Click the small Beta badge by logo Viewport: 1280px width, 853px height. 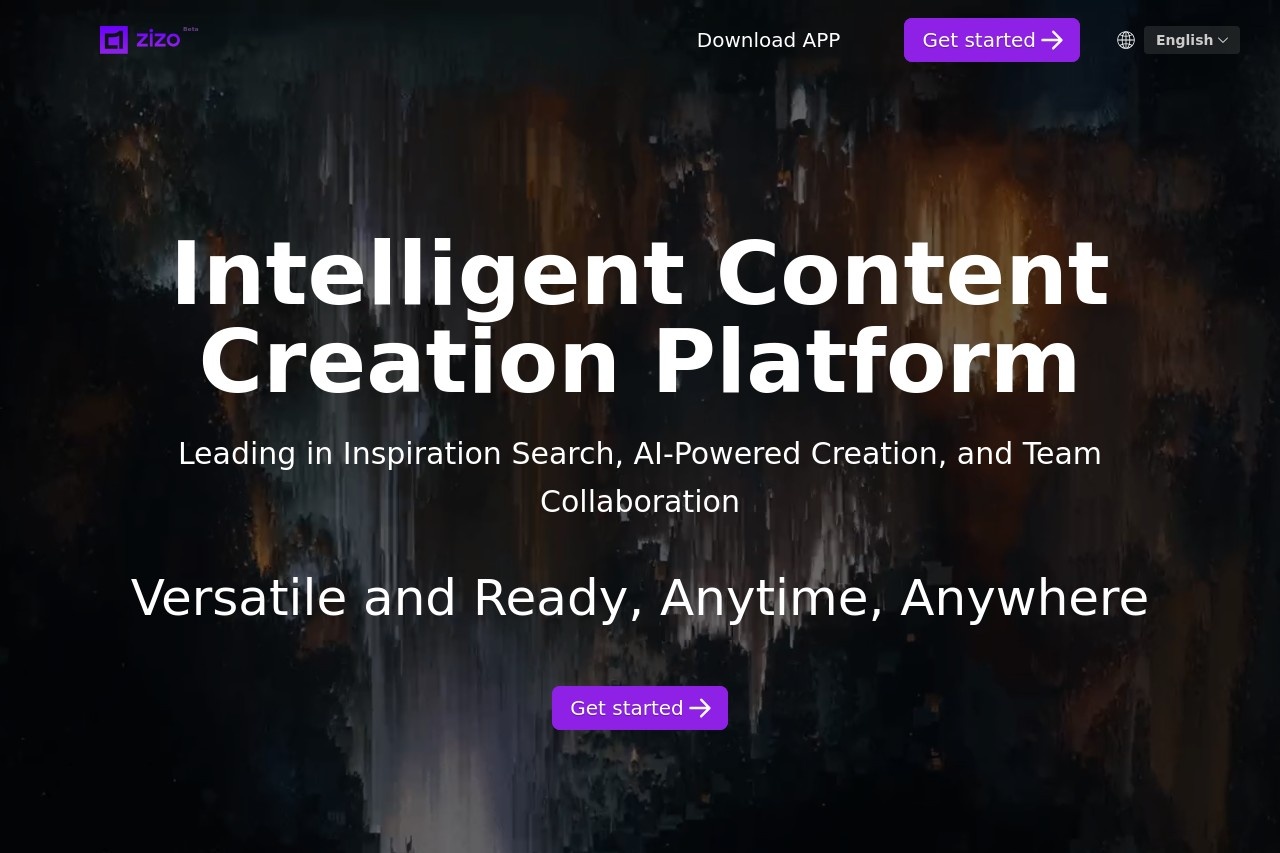(190, 29)
